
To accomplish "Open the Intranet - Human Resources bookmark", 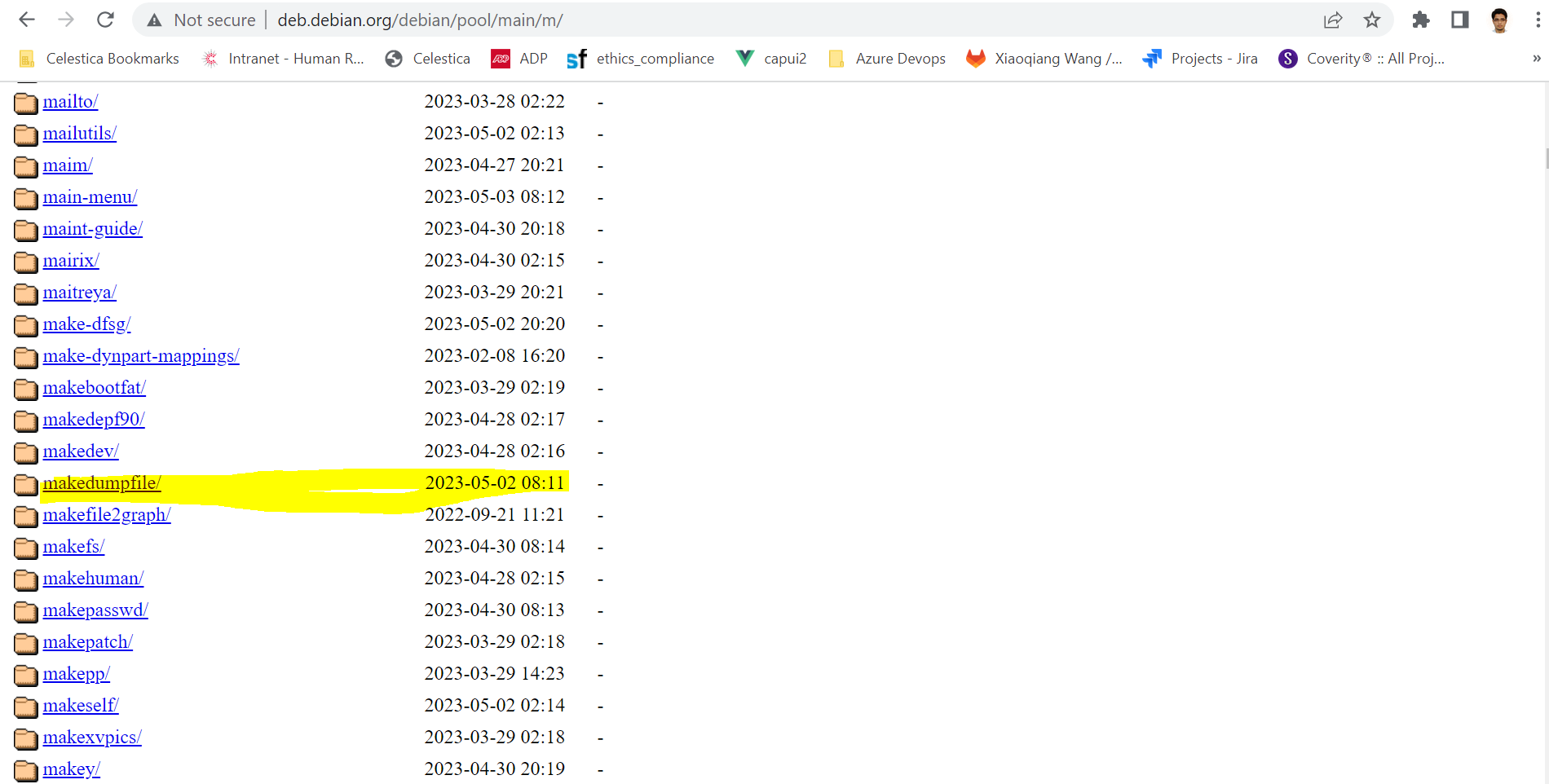I will (x=283, y=58).
